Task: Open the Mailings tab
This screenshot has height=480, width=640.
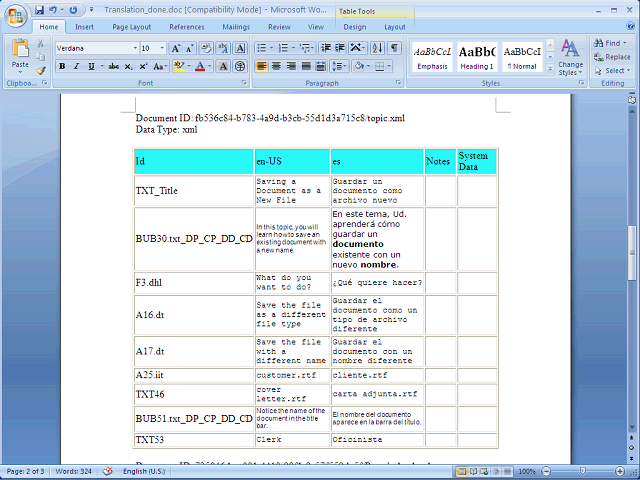Action: point(236,27)
